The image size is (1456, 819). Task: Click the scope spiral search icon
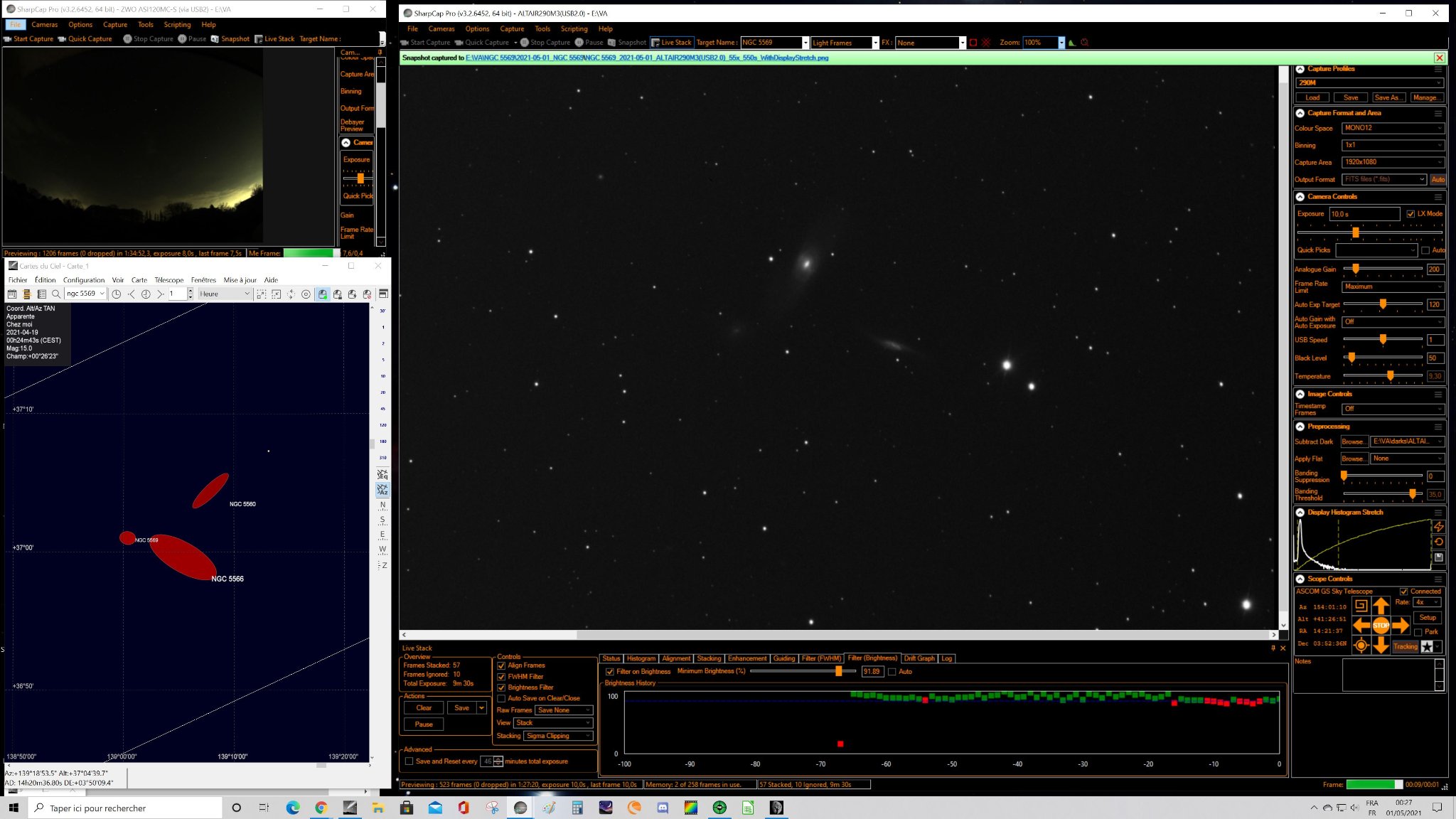pyautogui.click(x=1361, y=606)
